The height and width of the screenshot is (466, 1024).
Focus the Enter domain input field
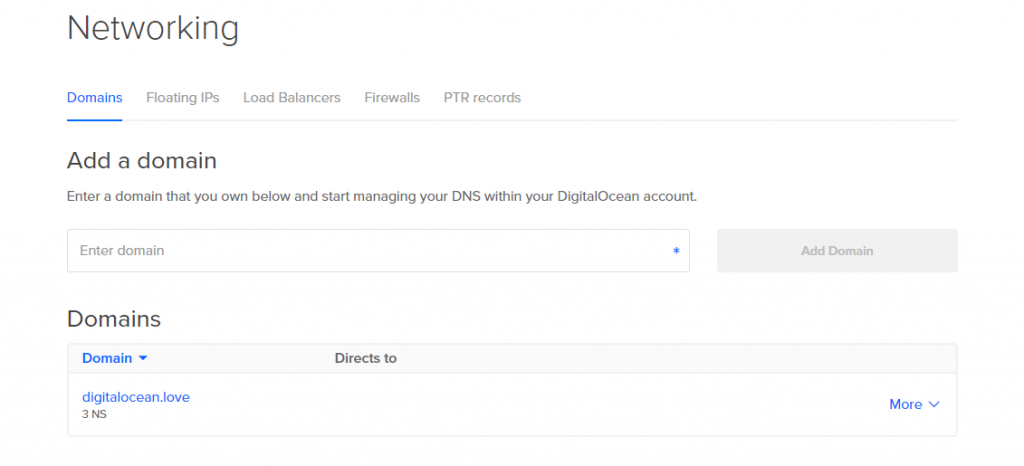370,251
